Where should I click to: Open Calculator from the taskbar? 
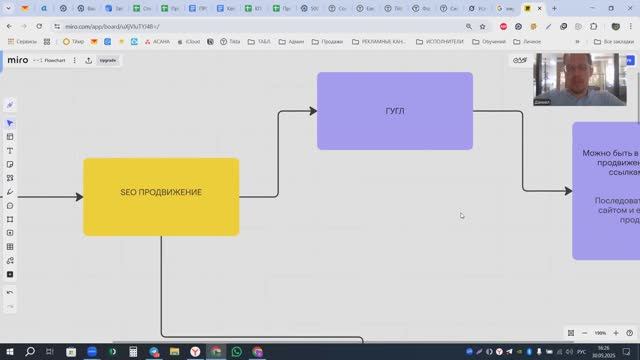[x=133, y=351]
